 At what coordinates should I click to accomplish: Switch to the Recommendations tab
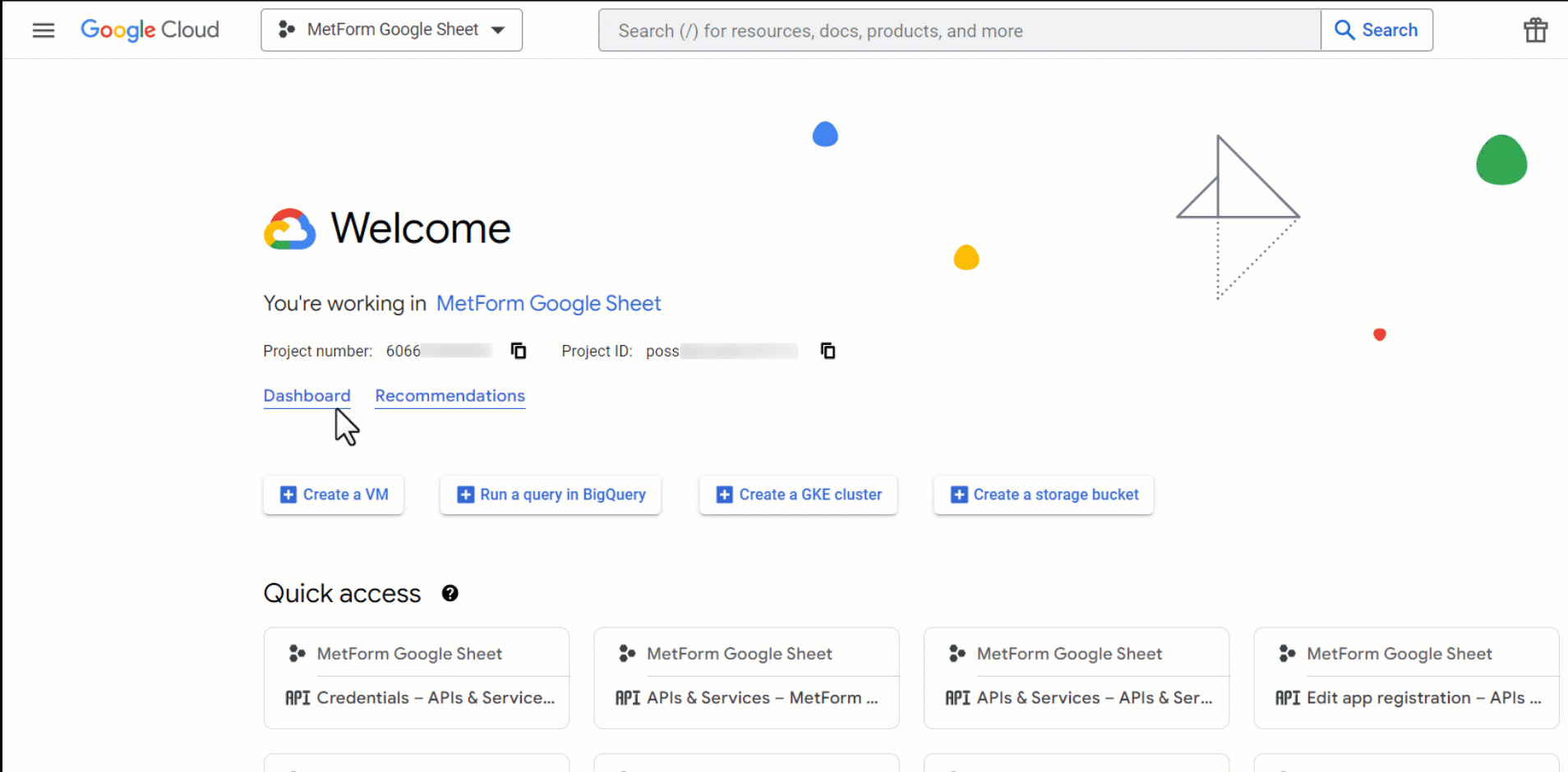click(450, 396)
